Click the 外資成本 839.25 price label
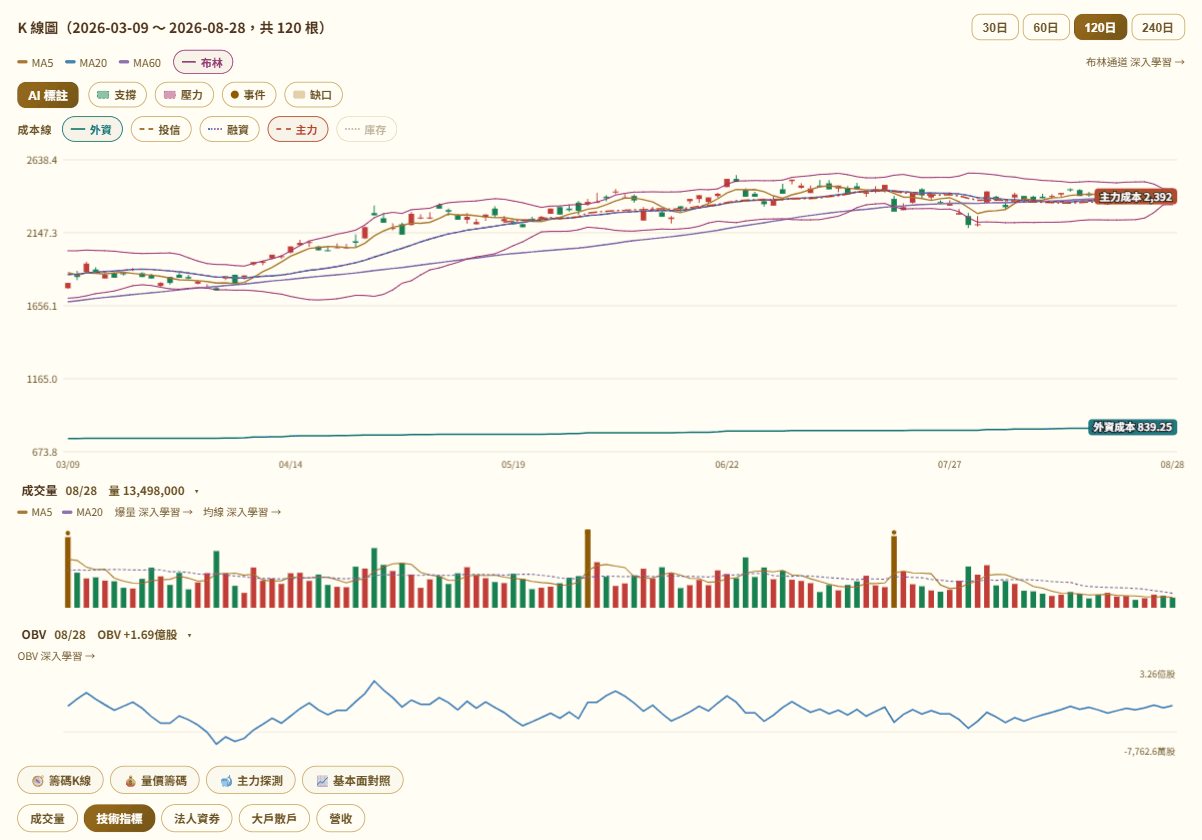This screenshot has width=1202, height=840. 1132,427
